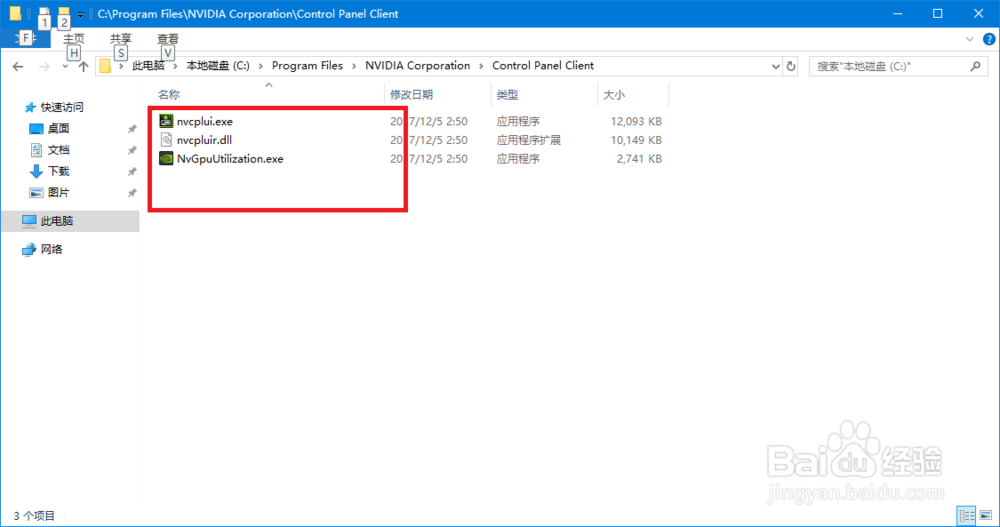Open address bar history dropdown
Image resolution: width=1000 pixels, height=527 pixels.
(x=776, y=66)
